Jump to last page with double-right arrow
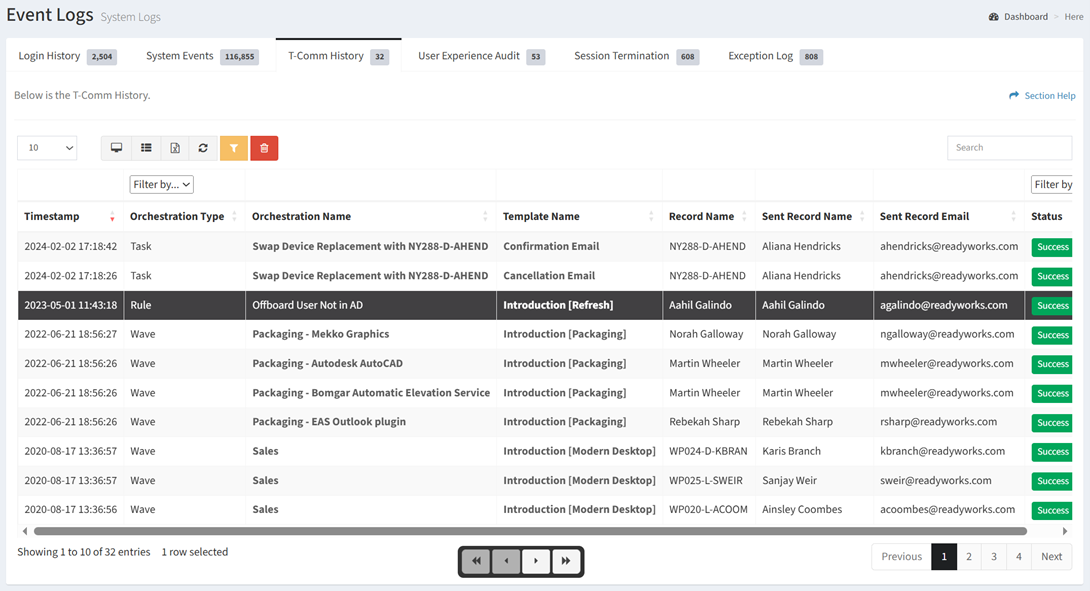1090x591 pixels. 566,561
